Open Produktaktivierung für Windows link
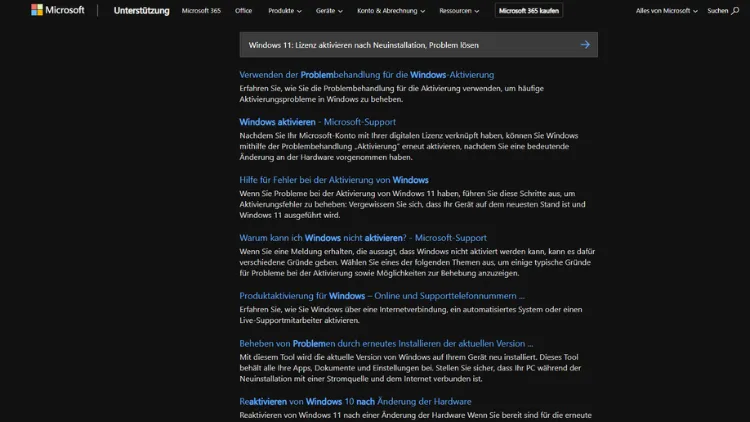 382,296
